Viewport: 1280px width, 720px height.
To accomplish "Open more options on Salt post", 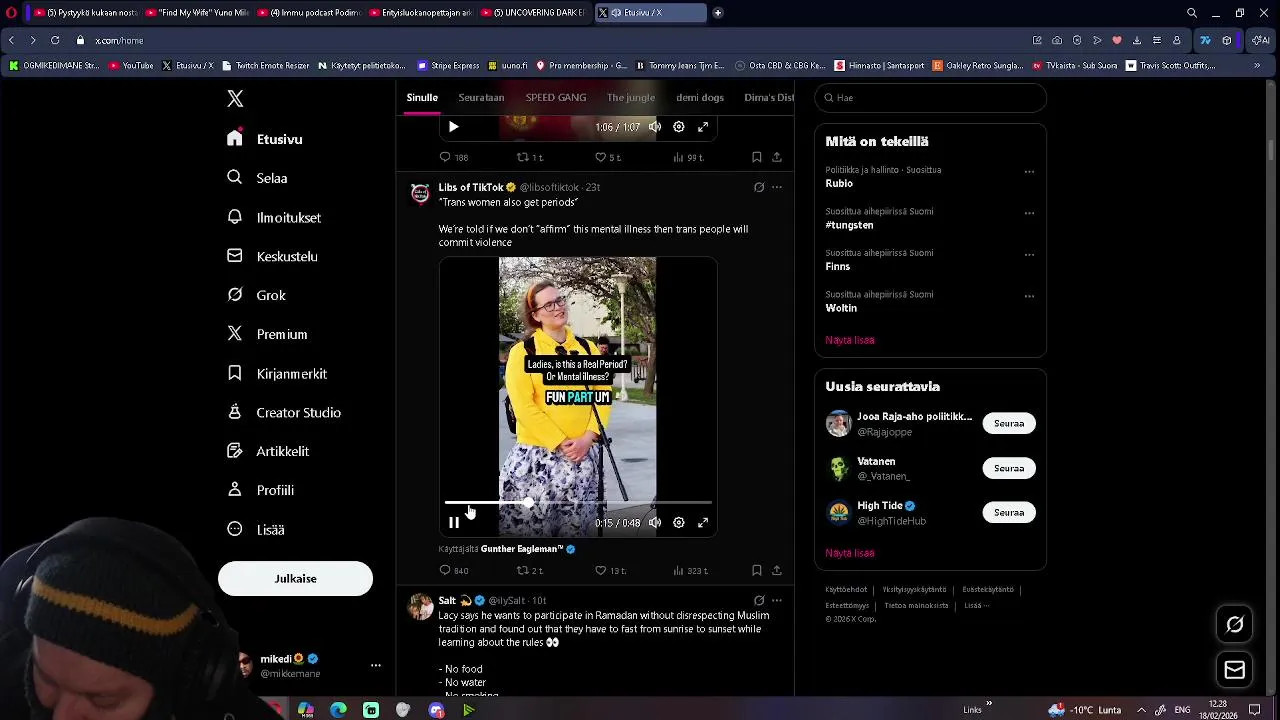I will pos(777,600).
